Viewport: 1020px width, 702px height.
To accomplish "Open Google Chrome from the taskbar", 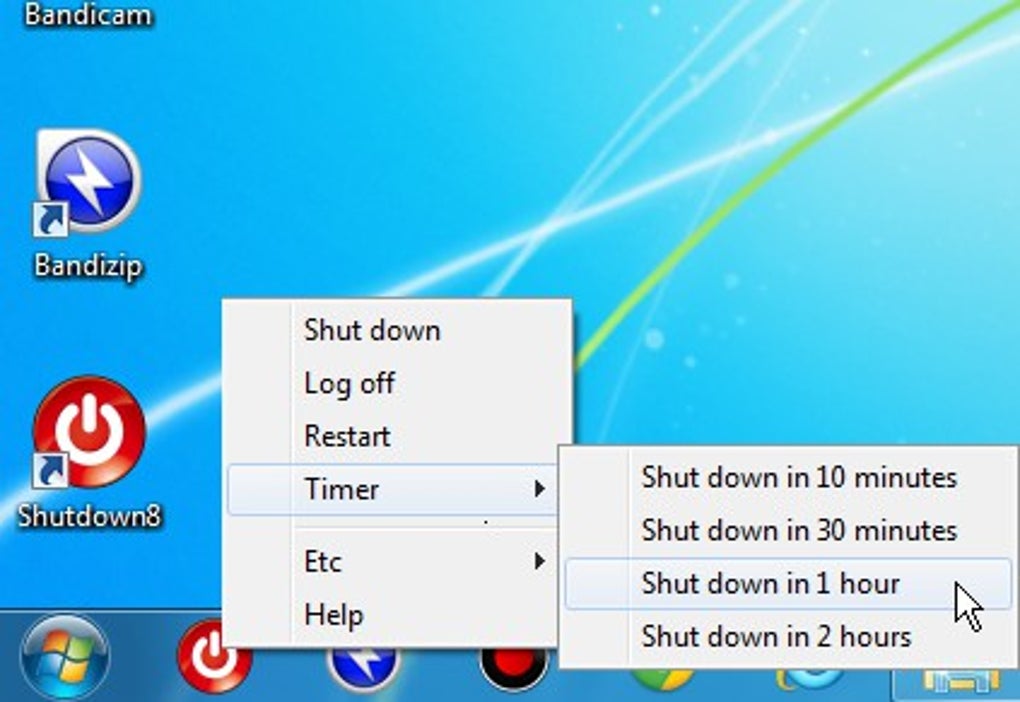I will coord(662,679).
